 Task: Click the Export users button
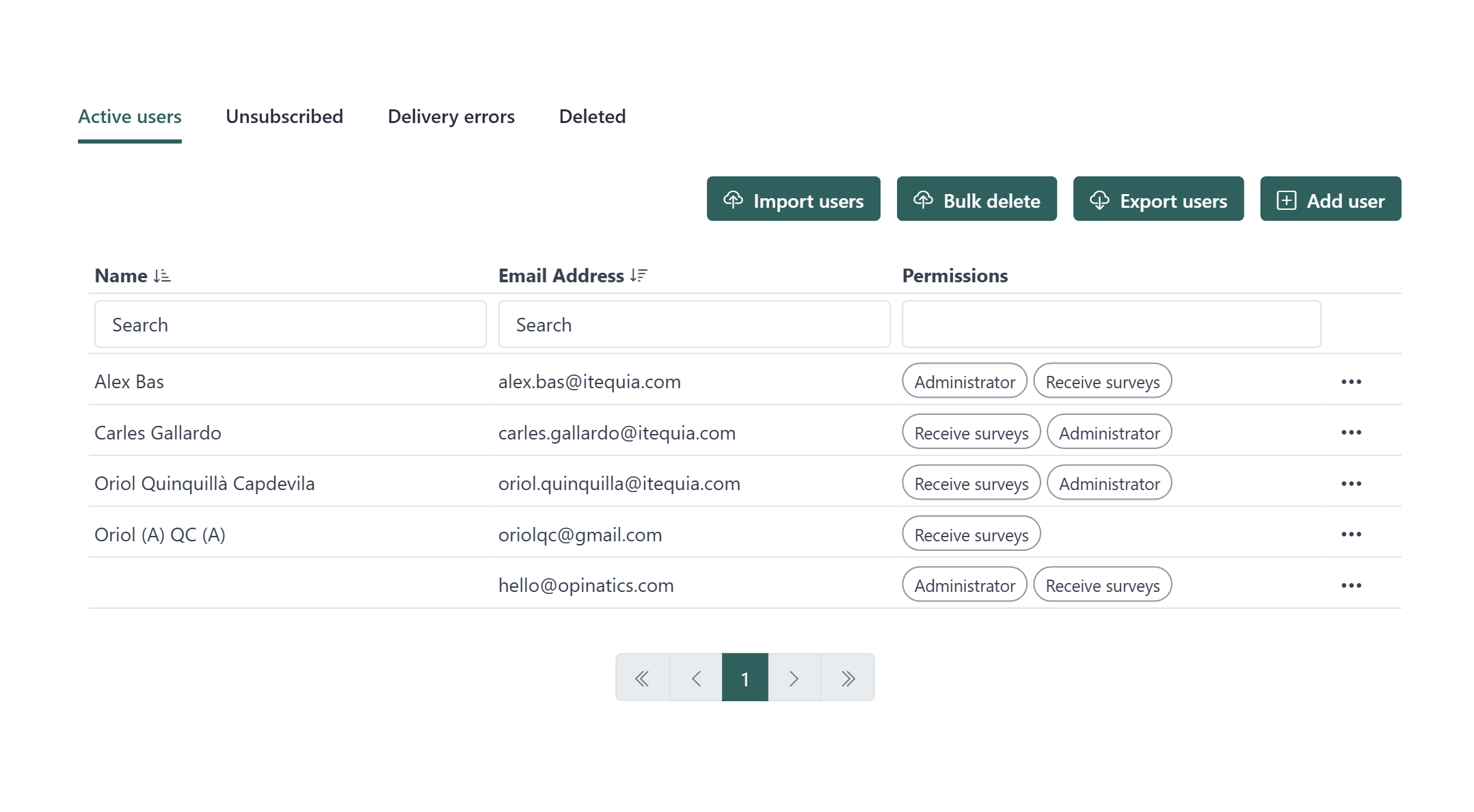[x=1158, y=199]
